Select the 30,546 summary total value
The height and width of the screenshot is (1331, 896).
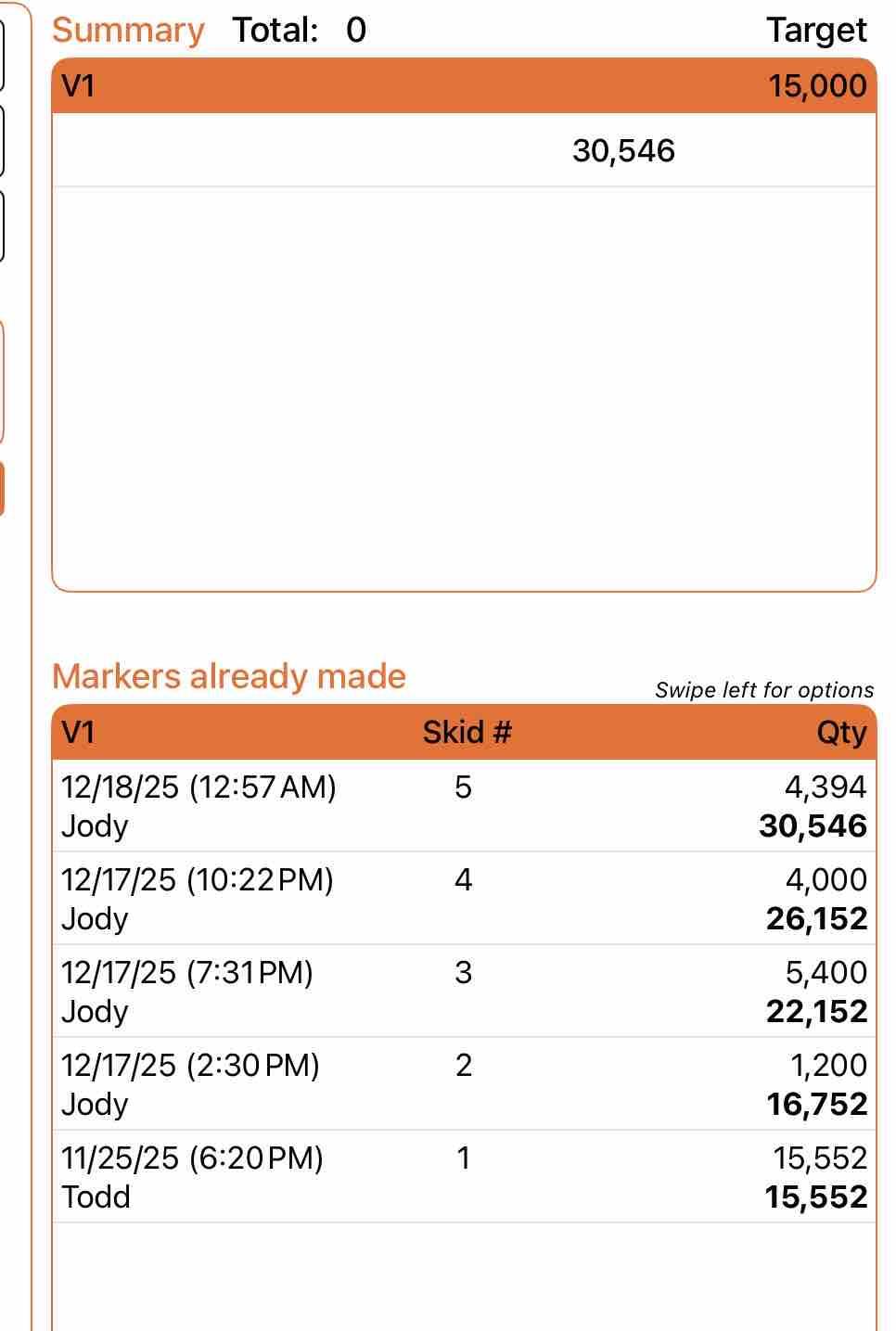click(x=623, y=151)
